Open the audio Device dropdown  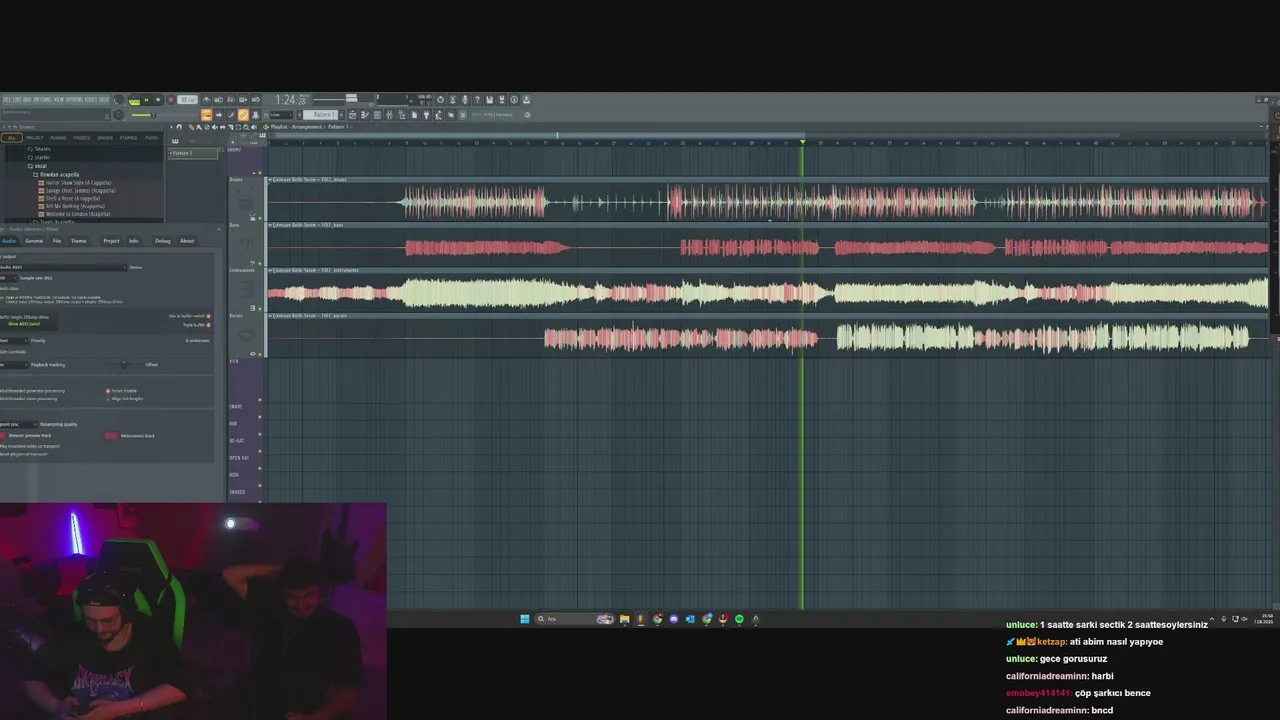point(64,267)
